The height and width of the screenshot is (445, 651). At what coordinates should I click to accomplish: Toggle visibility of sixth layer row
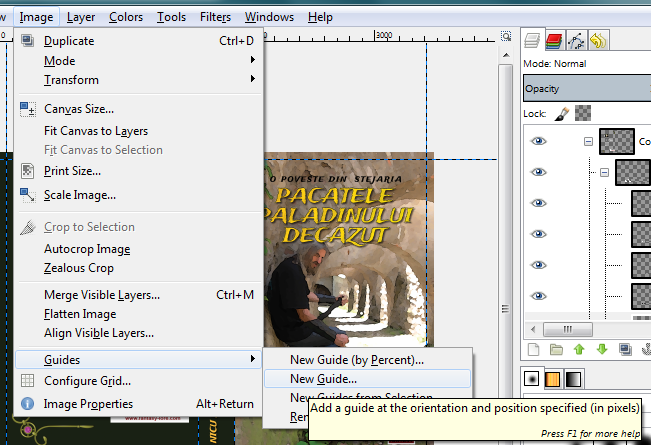[x=538, y=296]
